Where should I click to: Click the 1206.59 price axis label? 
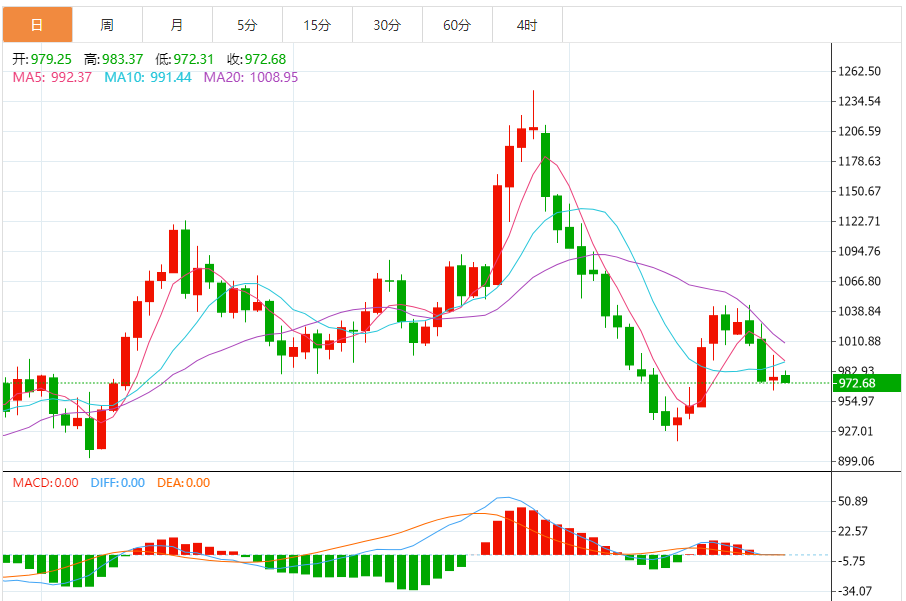coord(859,131)
